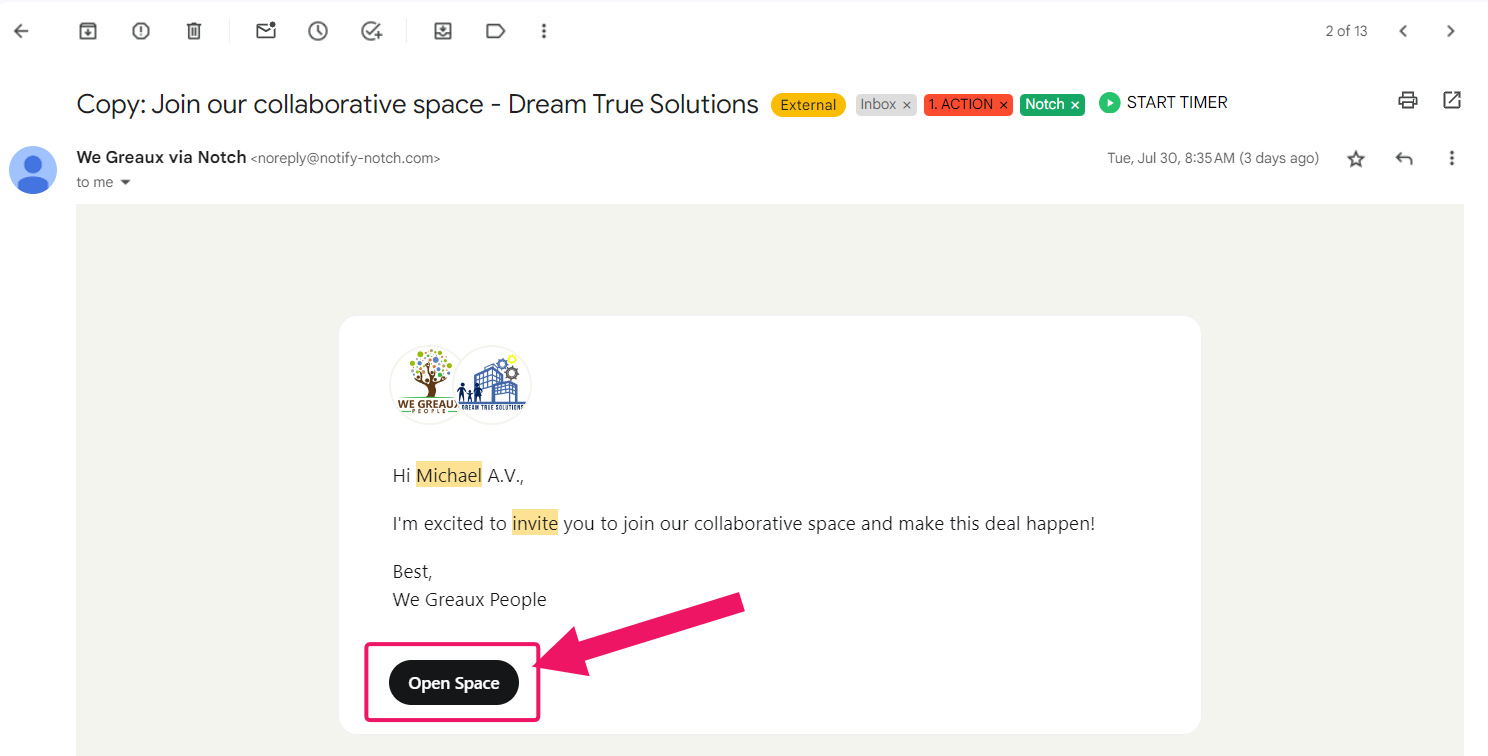This screenshot has height=756, width=1488.
Task: Open message more options menu
Action: pos(1451,159)
